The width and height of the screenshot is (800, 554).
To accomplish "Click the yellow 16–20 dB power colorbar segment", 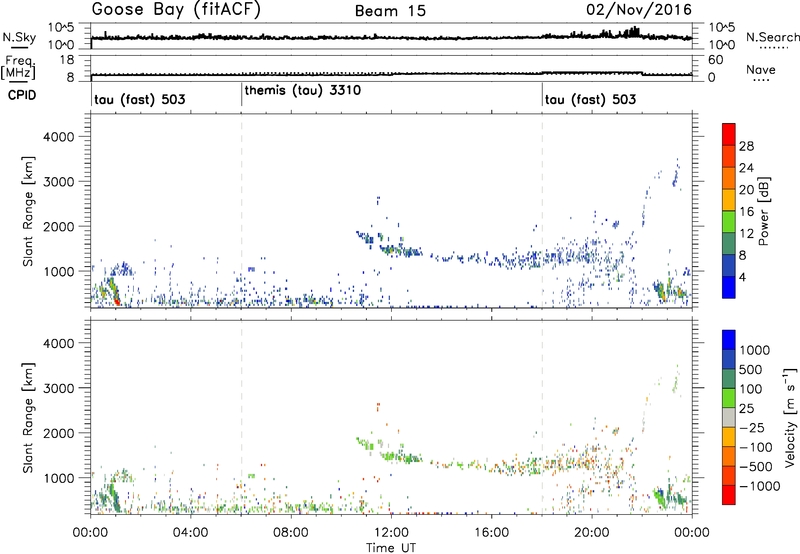I will (729, 200).
